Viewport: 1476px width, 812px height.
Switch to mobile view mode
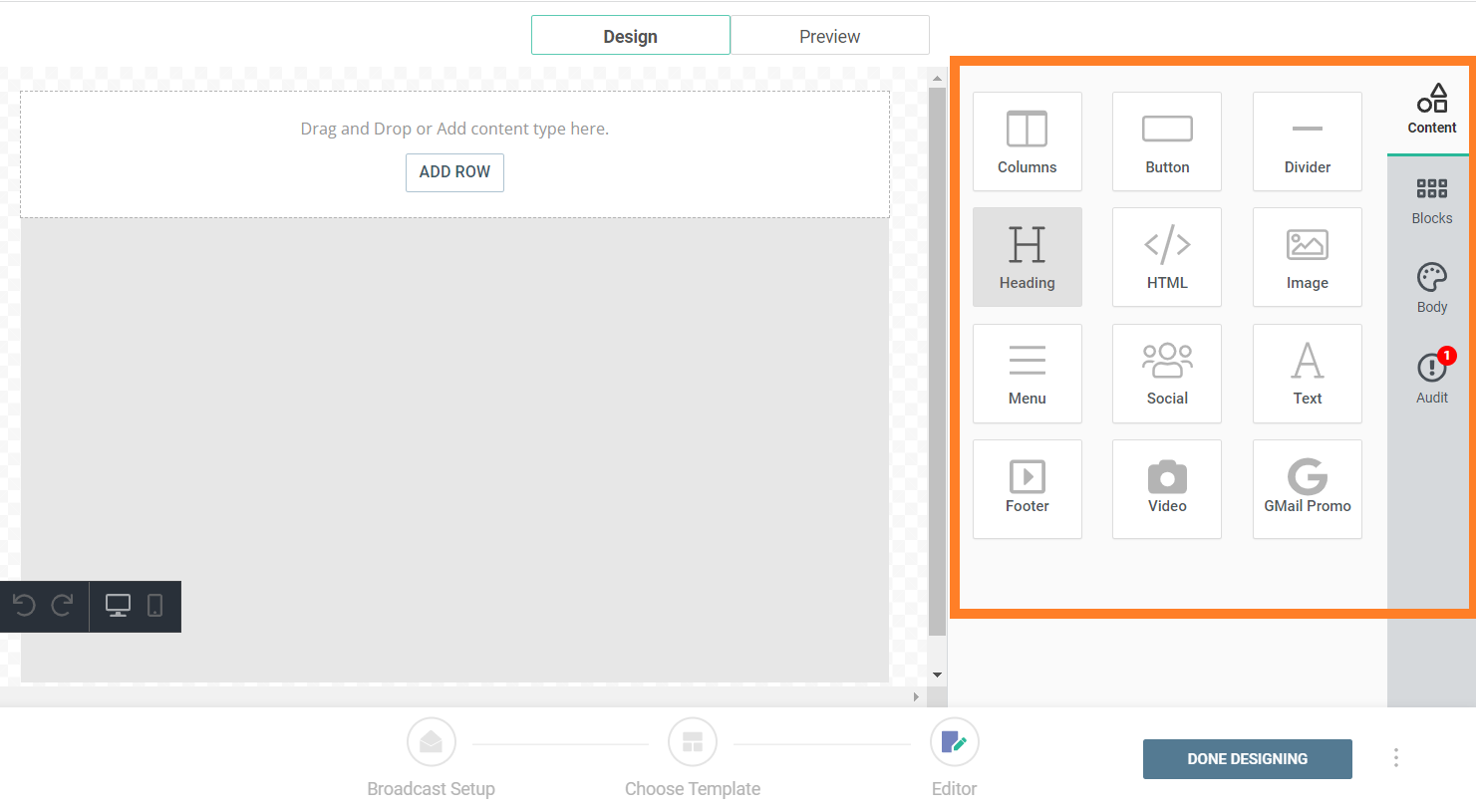coord(155,606)
